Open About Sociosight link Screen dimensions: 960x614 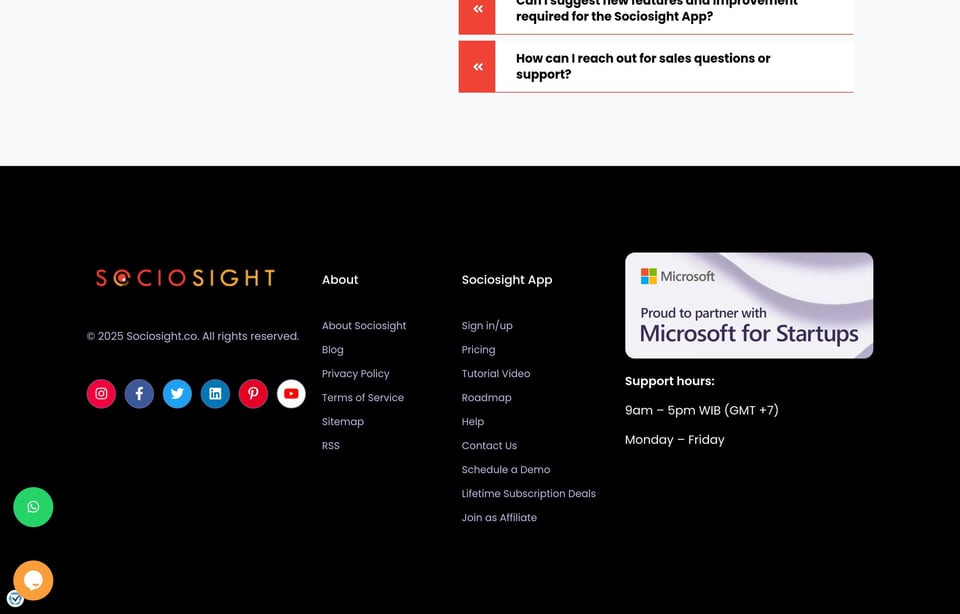coord(364,326)
